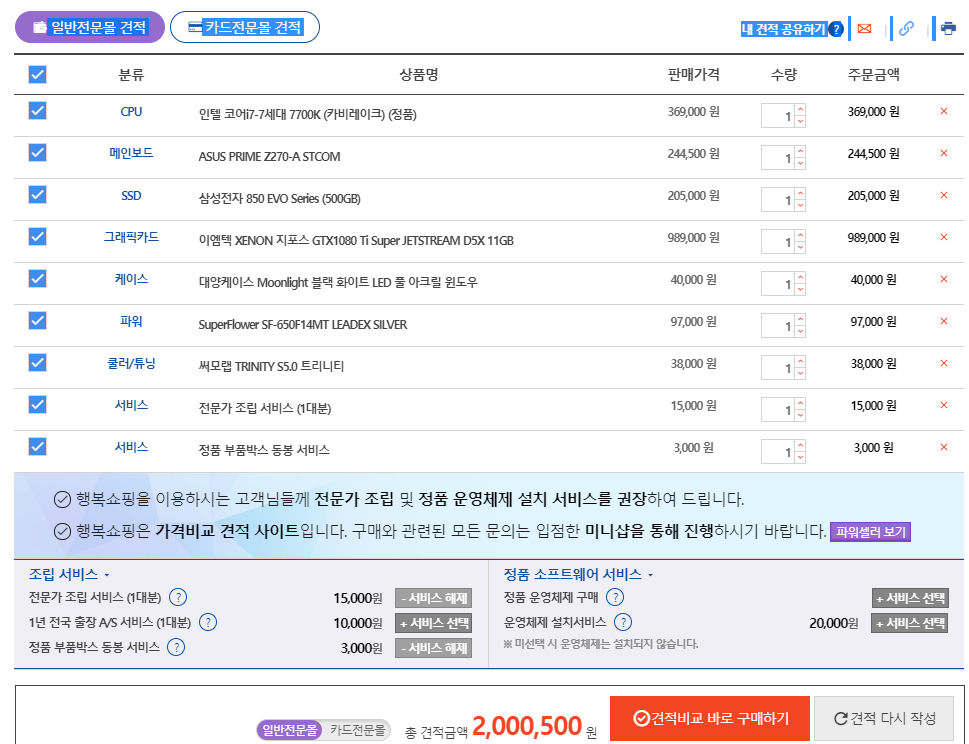Add 정품 운영체제 구매 via 서비스 선택
The height and width of the screenshot is (744, 969).
(x=910, y=598)
